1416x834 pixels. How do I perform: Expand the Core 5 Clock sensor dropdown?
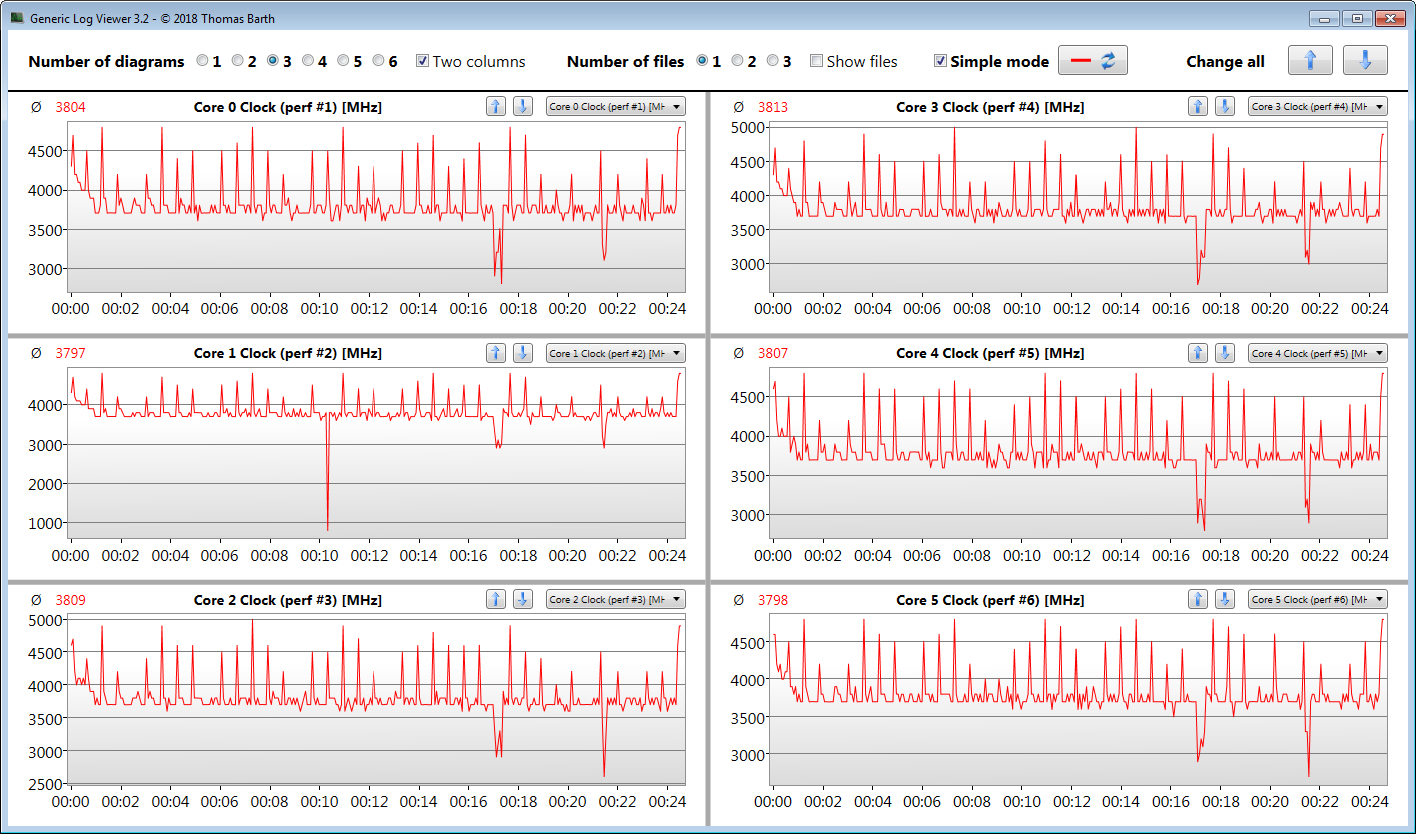(1318, 599)
